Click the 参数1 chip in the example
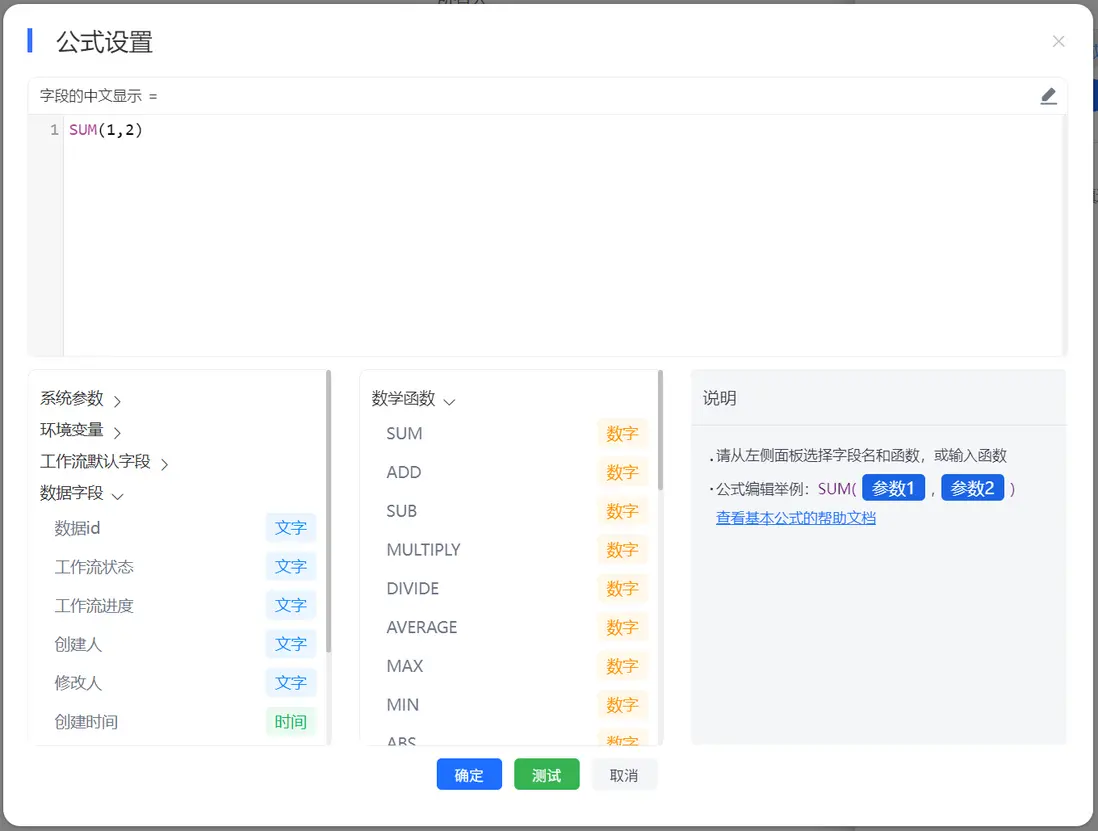1098x831 pixels. [x=893, y=488]
